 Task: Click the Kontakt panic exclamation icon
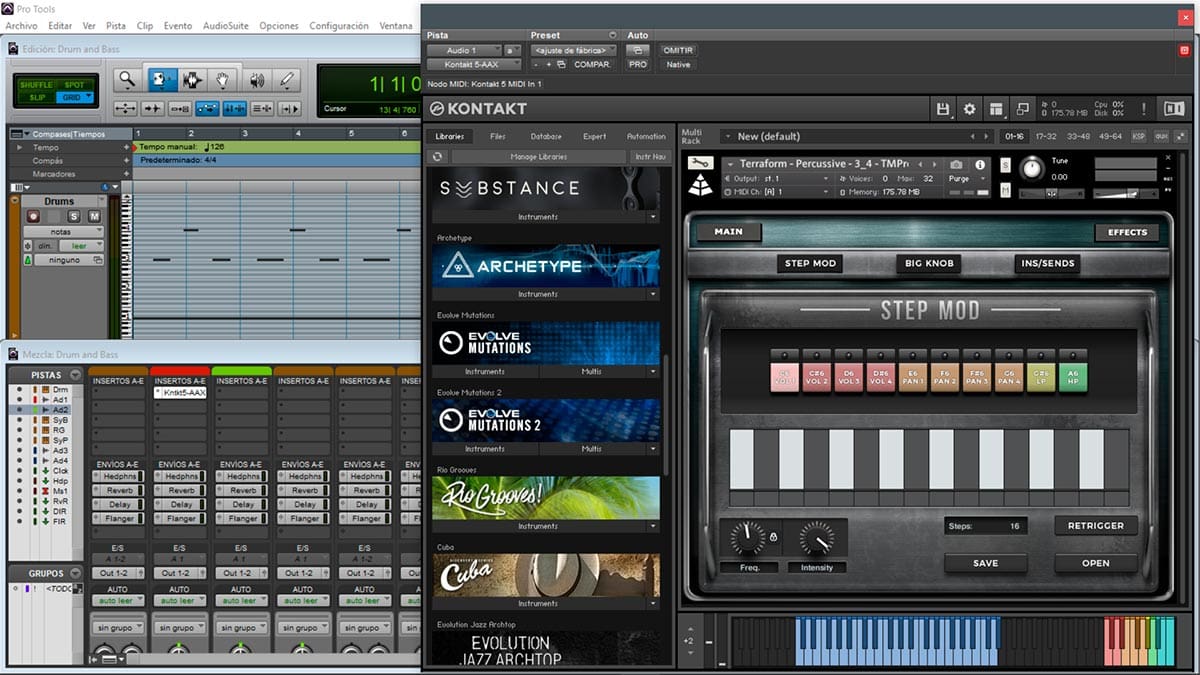(1144, 109)
